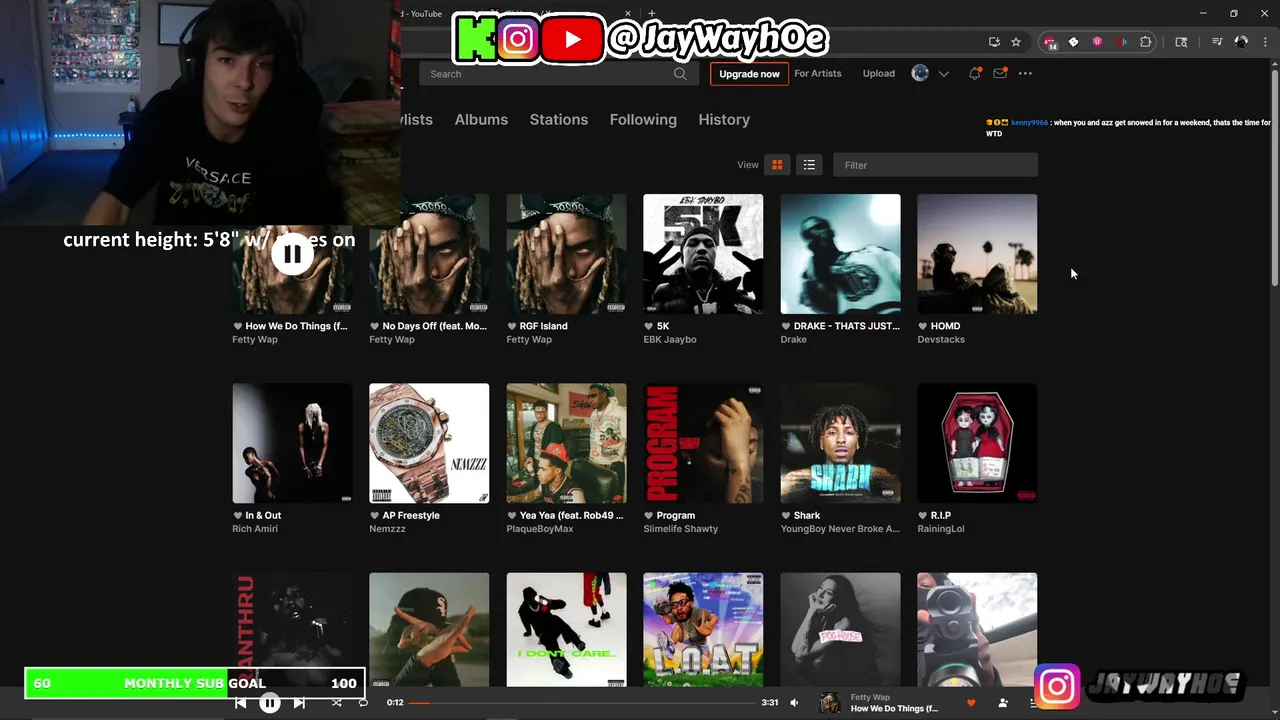1280x720 pixels.
Task: Toggle like heart on Shark
Action: click(x=786, y=516)
